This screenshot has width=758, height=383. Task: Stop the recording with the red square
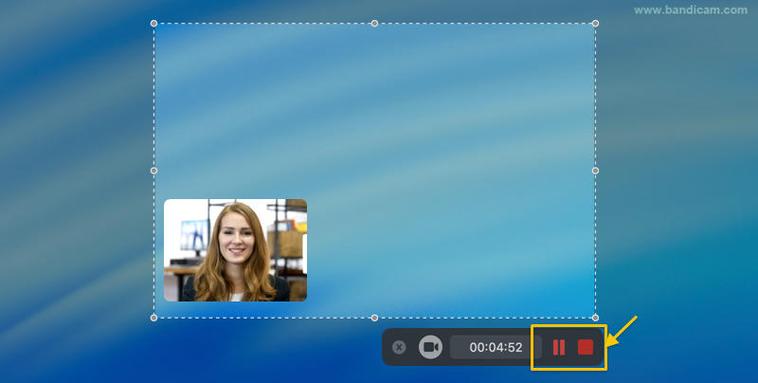585,347
